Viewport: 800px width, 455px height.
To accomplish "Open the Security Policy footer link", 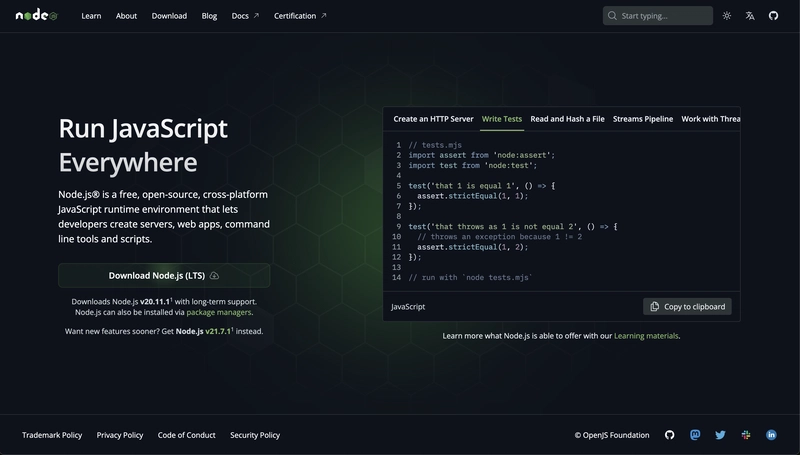I will click(x=255, y=435).
